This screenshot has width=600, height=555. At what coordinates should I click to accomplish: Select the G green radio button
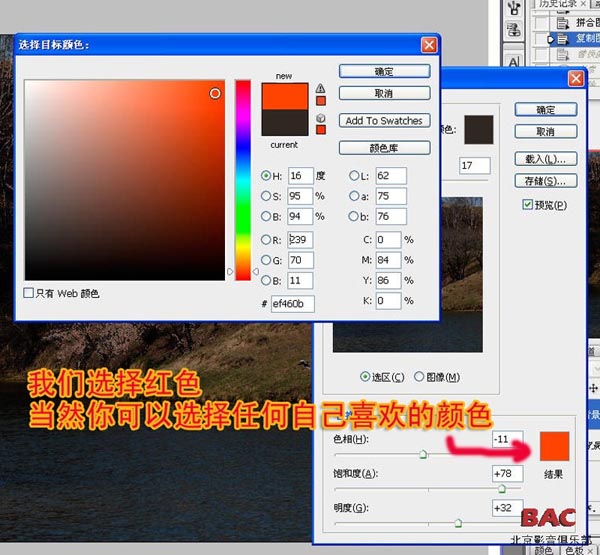[x=266, y=260]
